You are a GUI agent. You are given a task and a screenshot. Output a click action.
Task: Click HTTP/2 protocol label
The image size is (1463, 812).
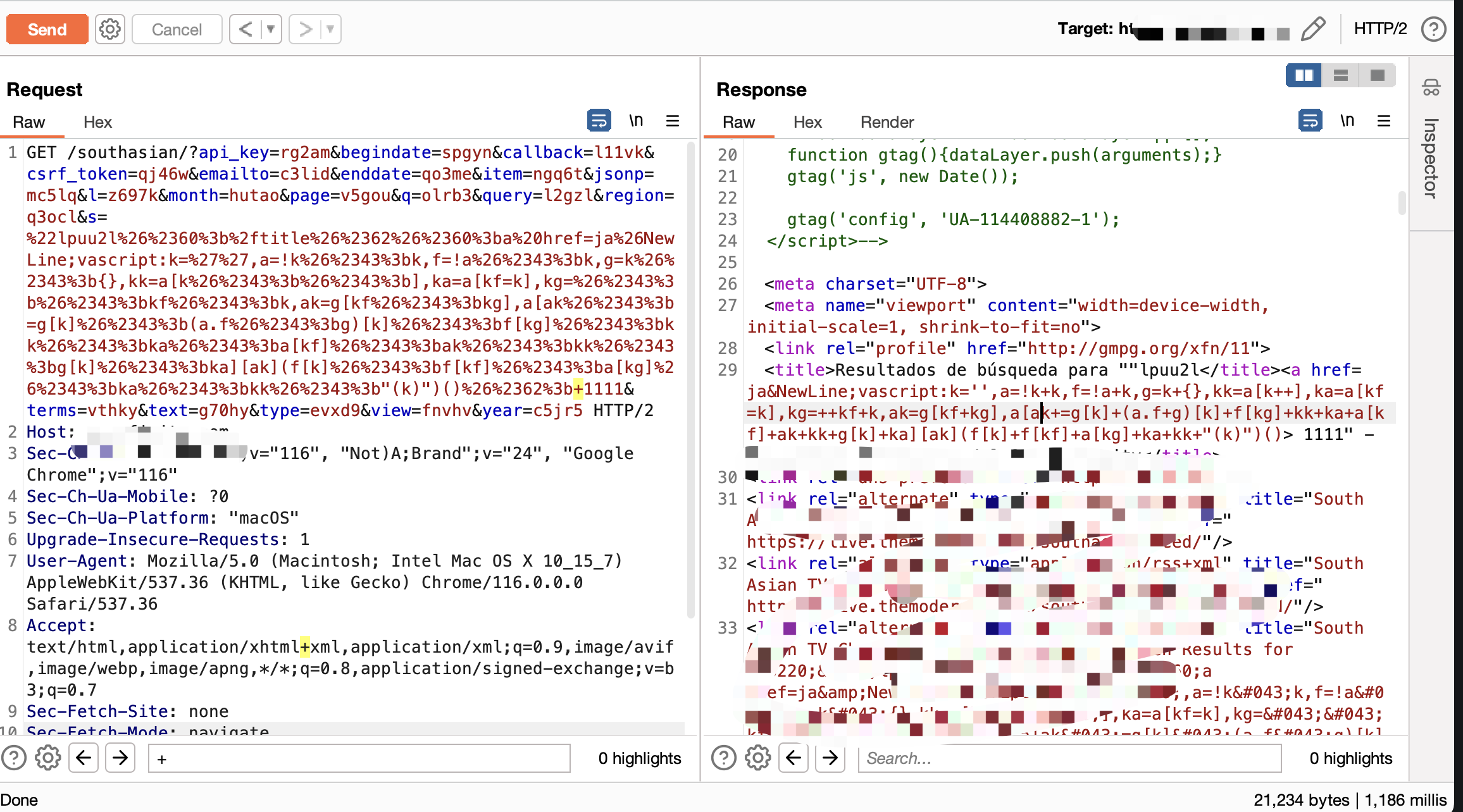(x=1379, y=29)
